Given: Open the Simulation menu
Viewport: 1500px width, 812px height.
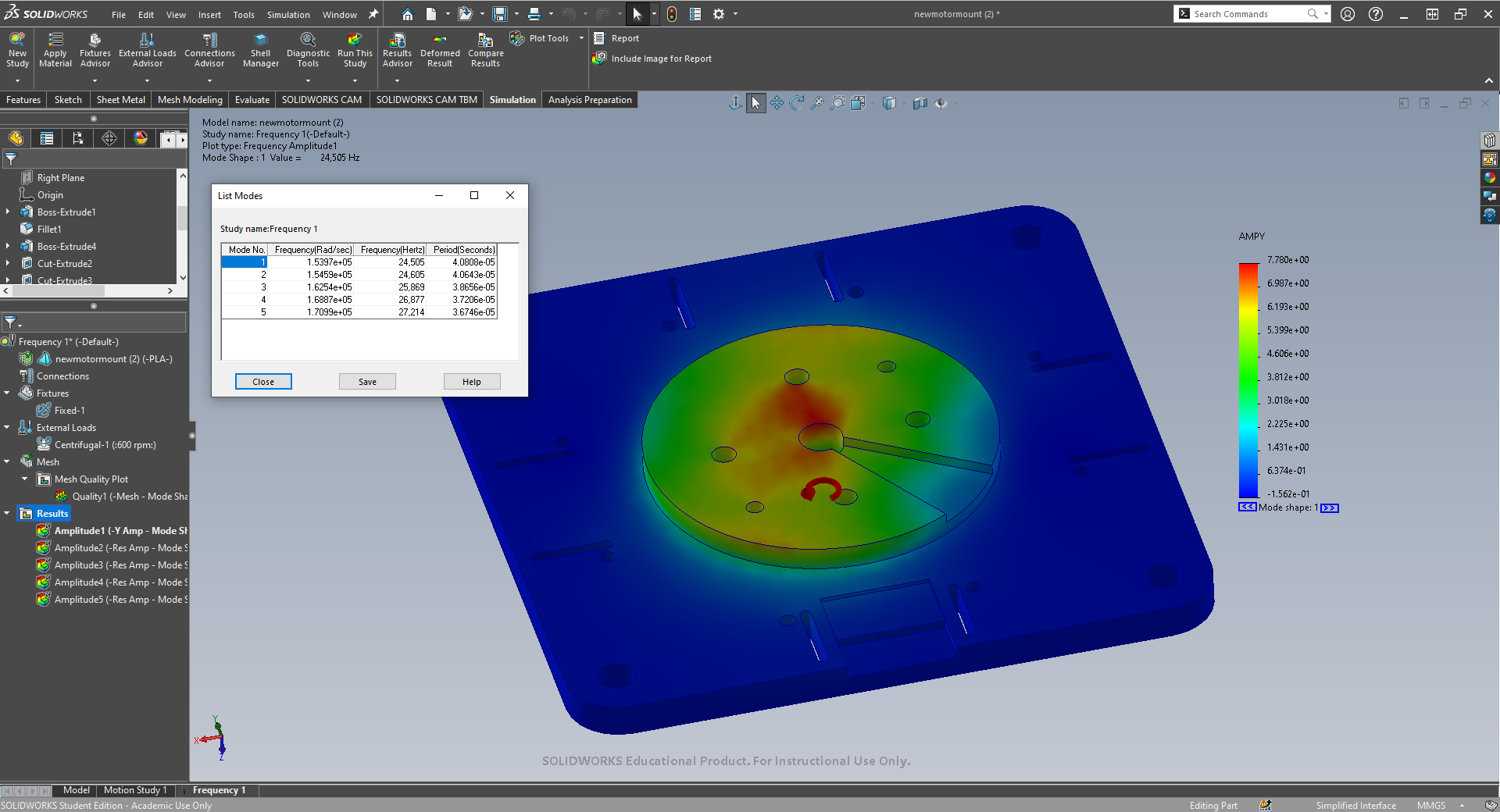Looking at the screenshot, I should 288,15.
